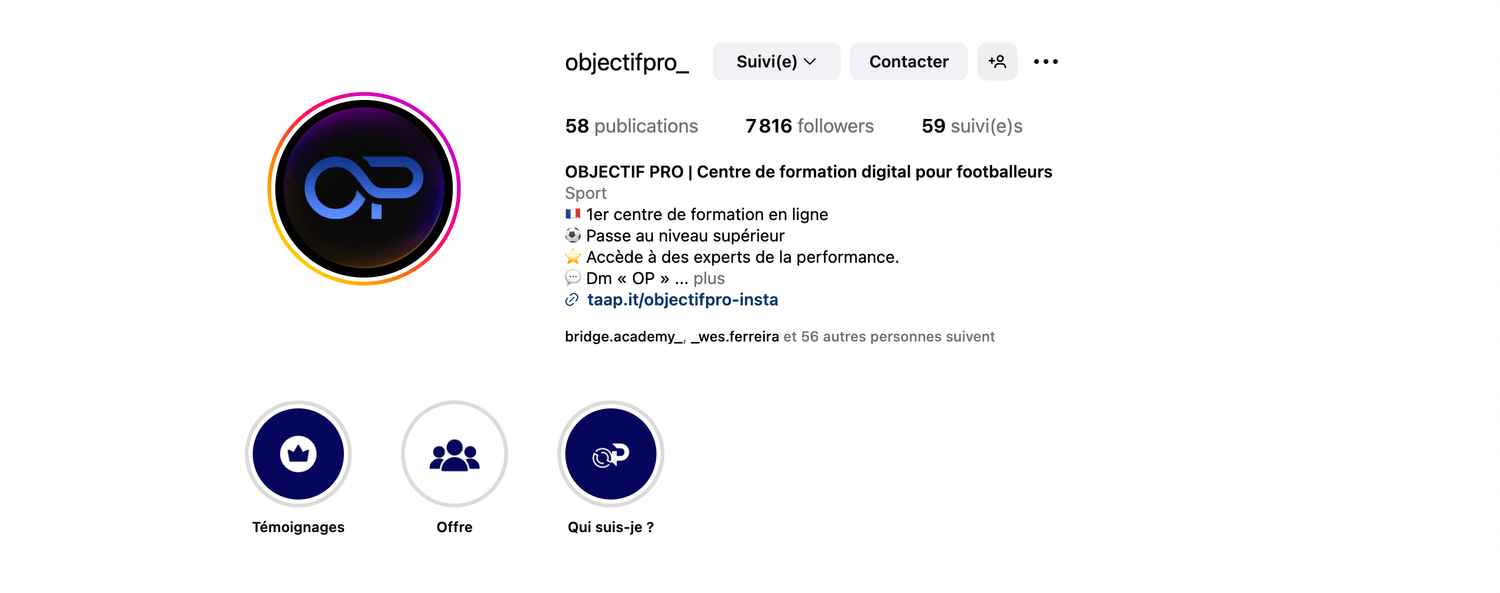Open the three-dots more options menu

(1046, 62)
